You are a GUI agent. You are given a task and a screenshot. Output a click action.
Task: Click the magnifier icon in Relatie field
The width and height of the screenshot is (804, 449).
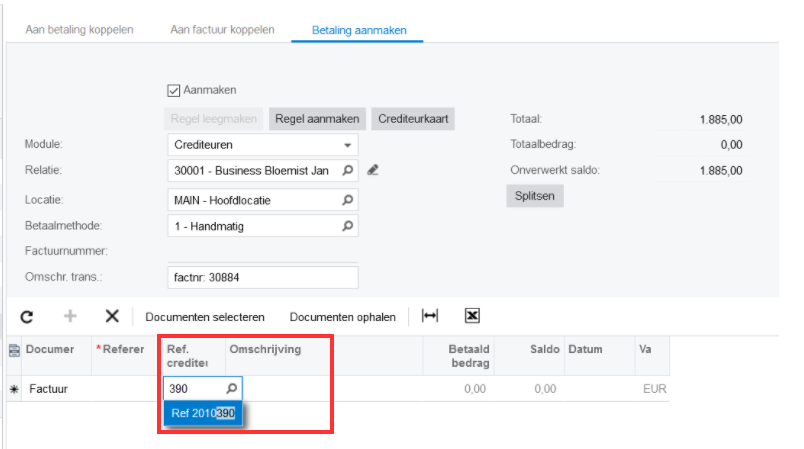pyautogui.click(x=348, y=171)
